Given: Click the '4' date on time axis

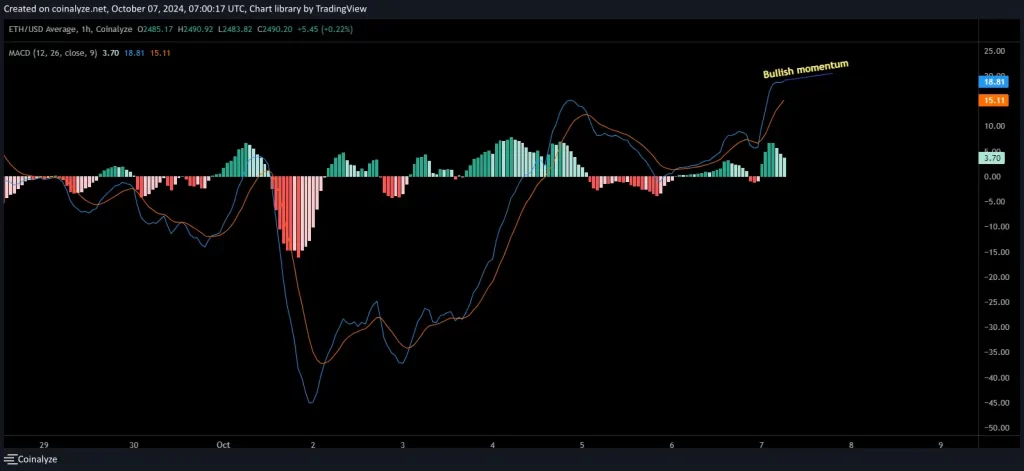Looking at the screenshot, I should tap(493, 444).
